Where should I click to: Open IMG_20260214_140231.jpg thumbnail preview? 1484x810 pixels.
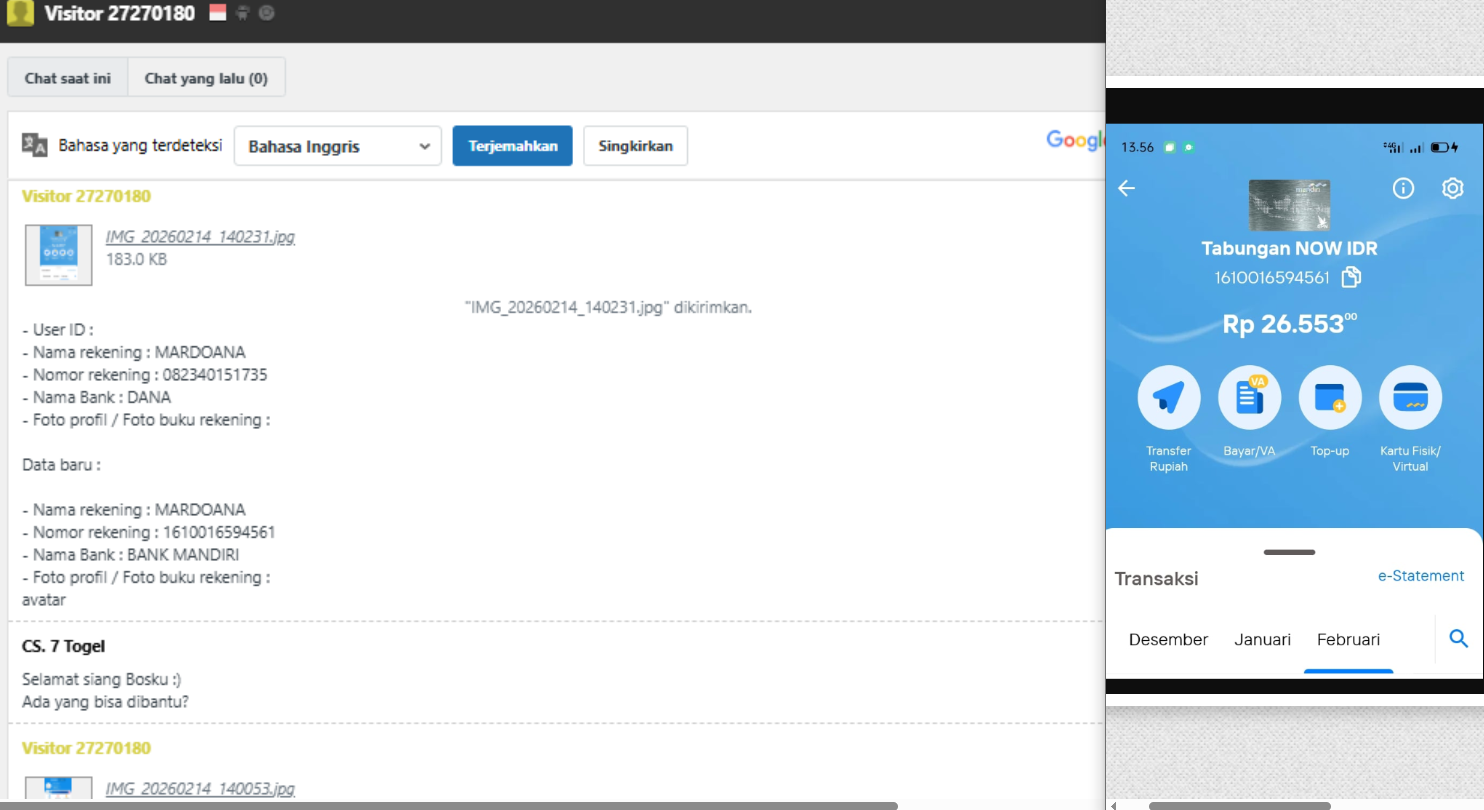pos(59,255)
